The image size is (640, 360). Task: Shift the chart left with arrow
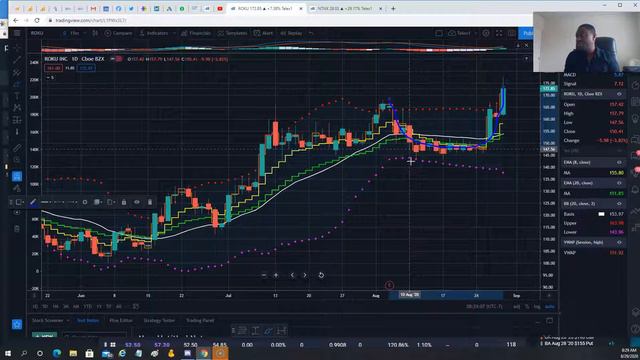click(292, 275)
